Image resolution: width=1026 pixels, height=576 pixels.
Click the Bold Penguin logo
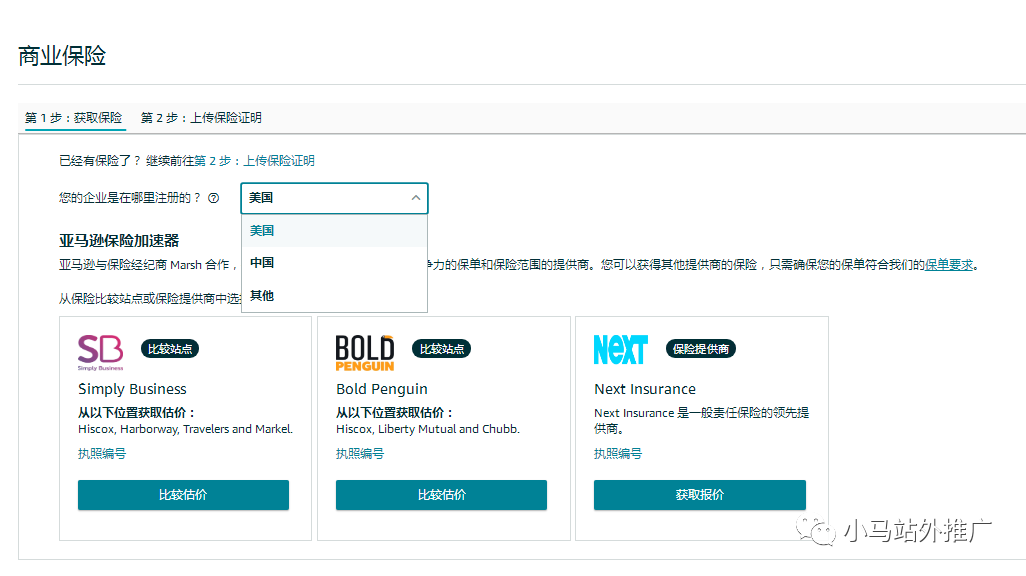click(x=365, y=352)
